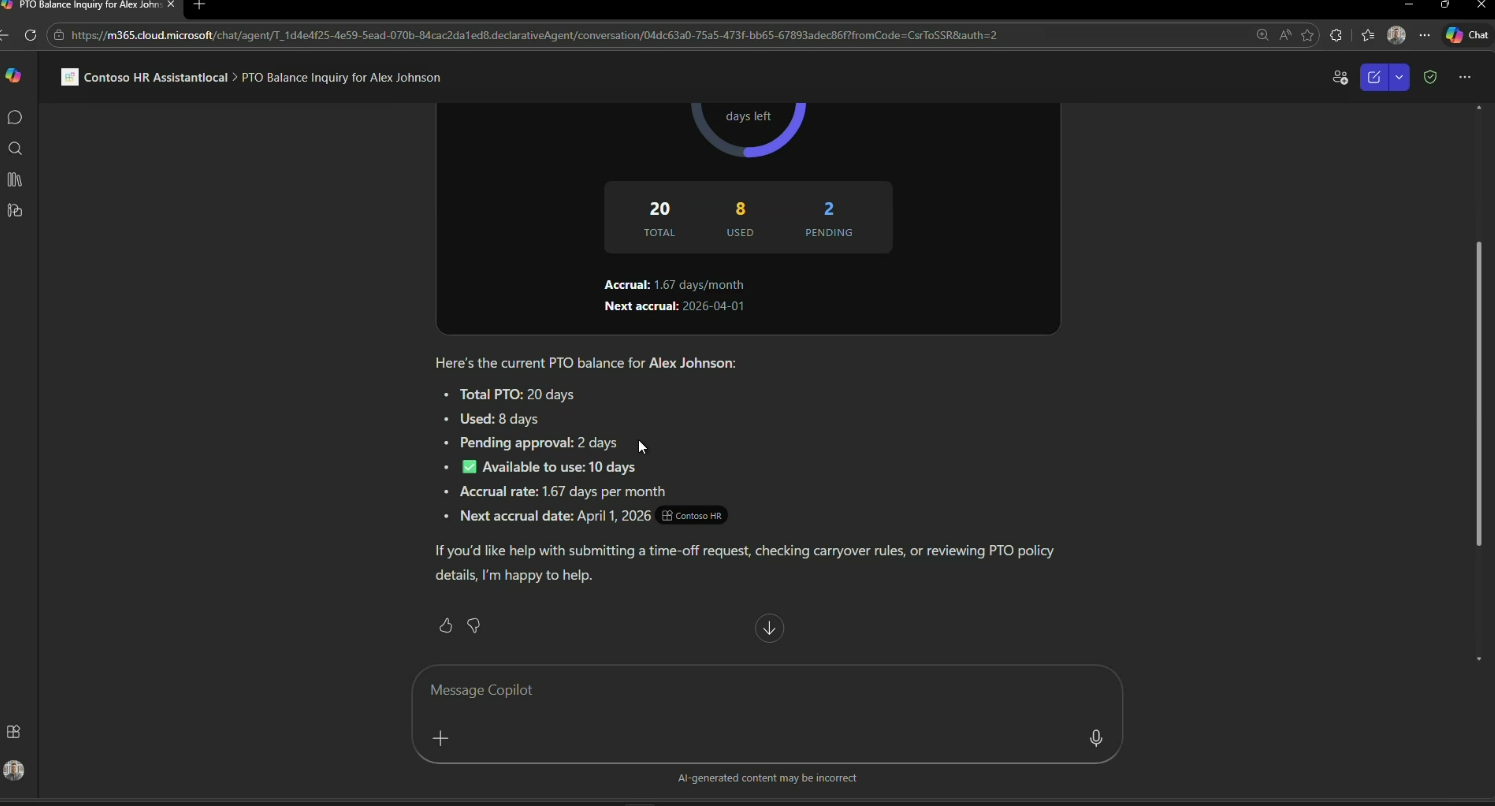
Task: Click the vertical chat scrollbar thumb
Action: pos(1479,393)
